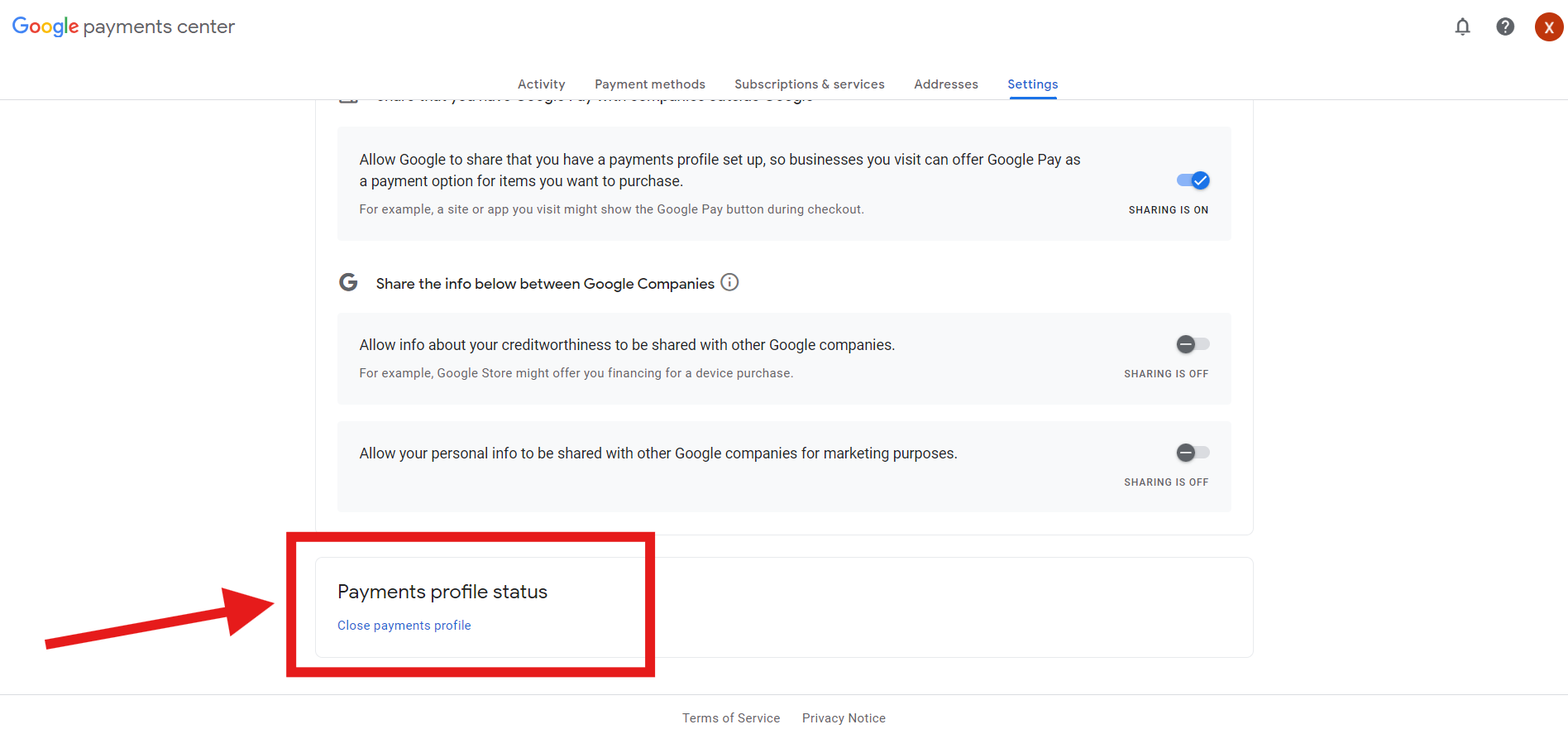Image resolution: width=1568 pixels, height=734 pixels.
Task: Click the Google payments center logo
Action: point(123,26)
